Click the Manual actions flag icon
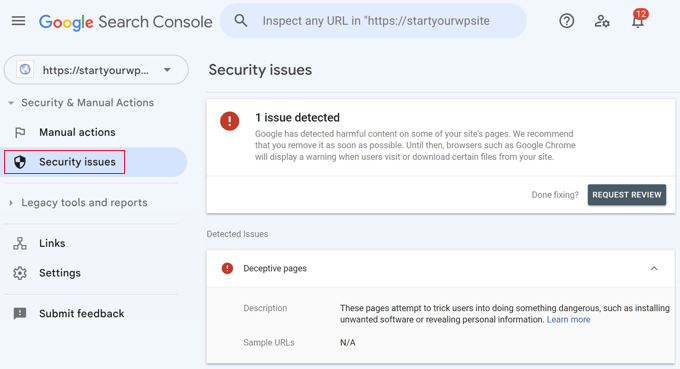Image resolution: width=680 pixels, height=369 pixels. [x=20, y=132]
